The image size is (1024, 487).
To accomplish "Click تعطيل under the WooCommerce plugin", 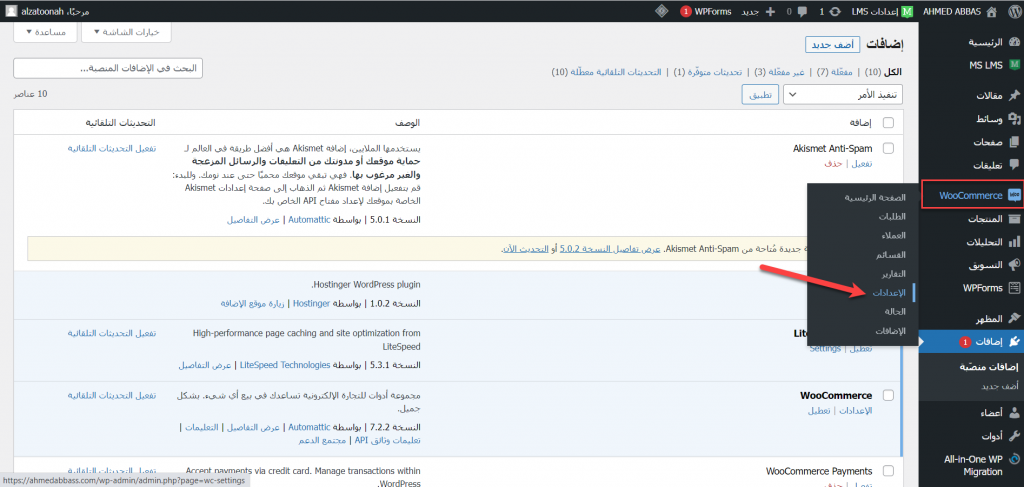I will point(819,411).
